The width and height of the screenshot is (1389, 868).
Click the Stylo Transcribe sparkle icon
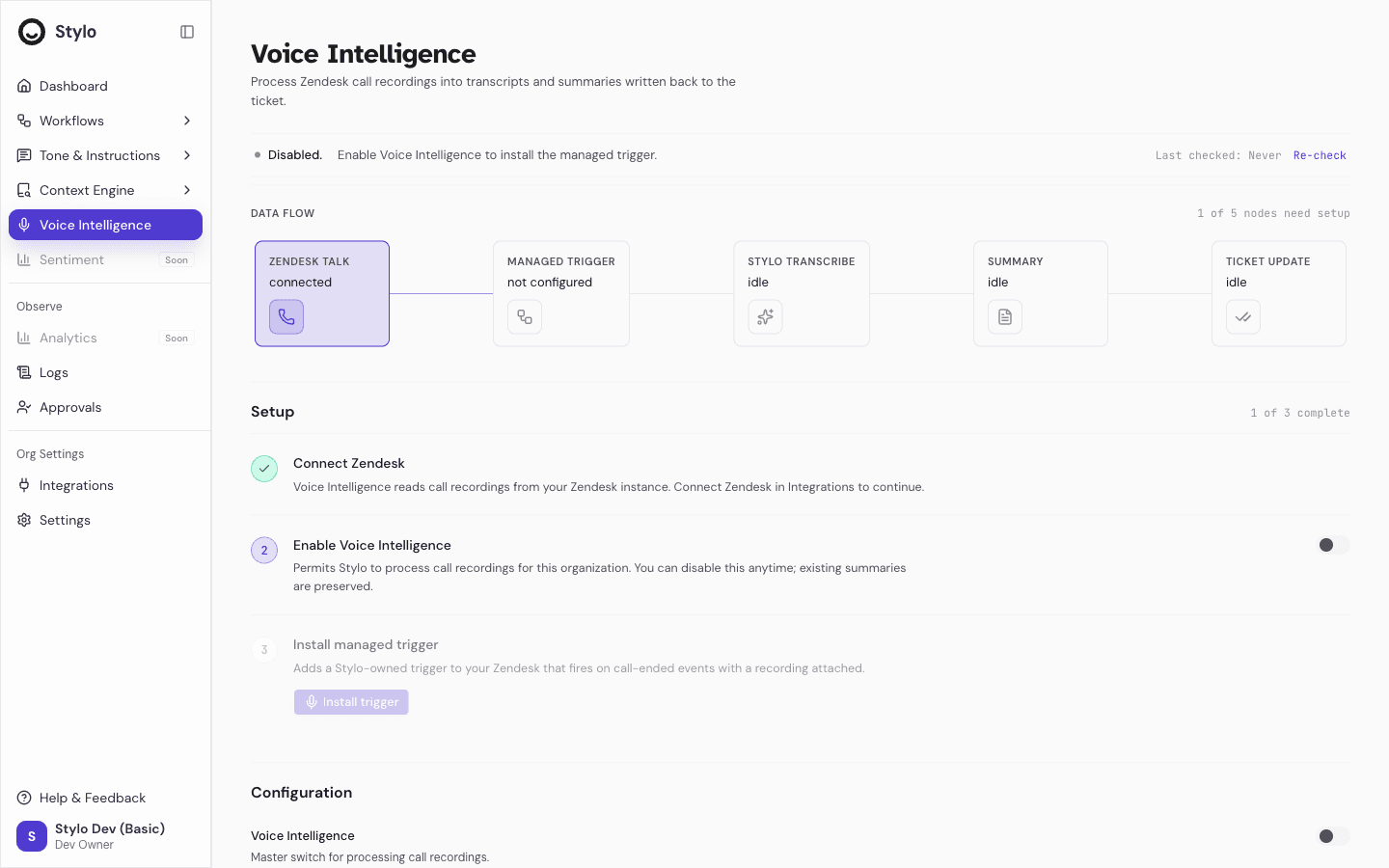765,316
